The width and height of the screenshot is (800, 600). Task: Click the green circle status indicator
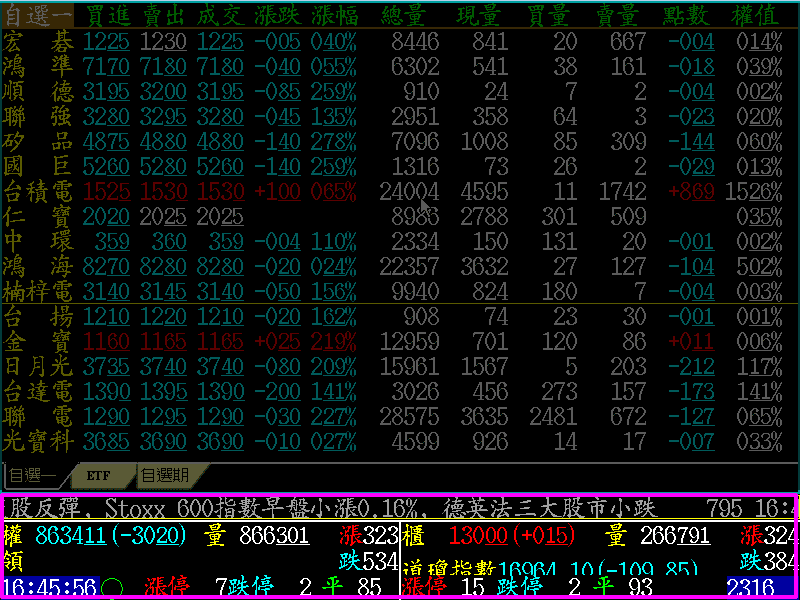[x=111, y=586]
